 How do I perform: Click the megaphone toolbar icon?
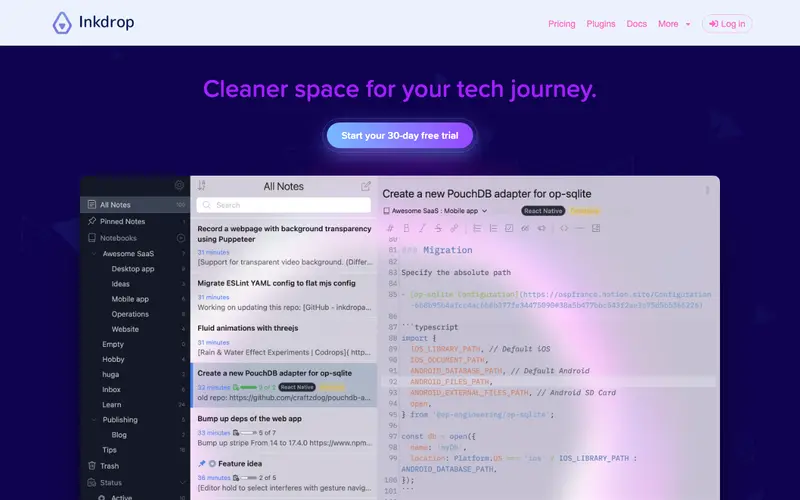541,228
